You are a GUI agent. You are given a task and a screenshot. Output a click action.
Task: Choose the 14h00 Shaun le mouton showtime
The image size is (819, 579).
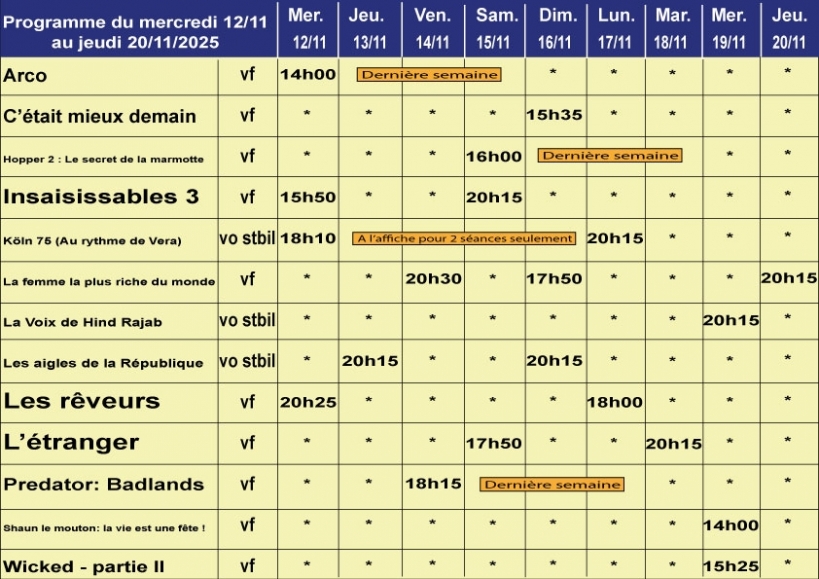pyautogui.click(x=730, y=525)
